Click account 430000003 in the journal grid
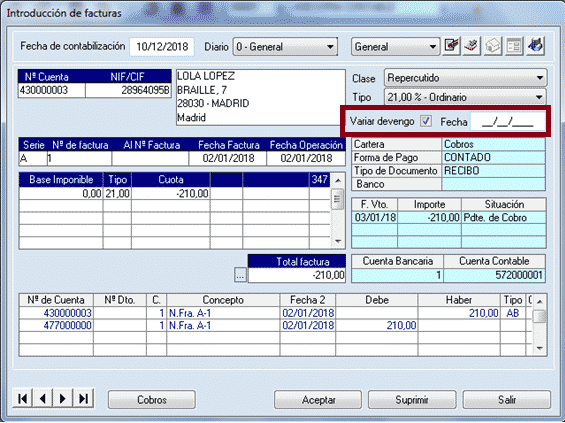Screen dimensions: 565x423 click(x=57, y=313)
